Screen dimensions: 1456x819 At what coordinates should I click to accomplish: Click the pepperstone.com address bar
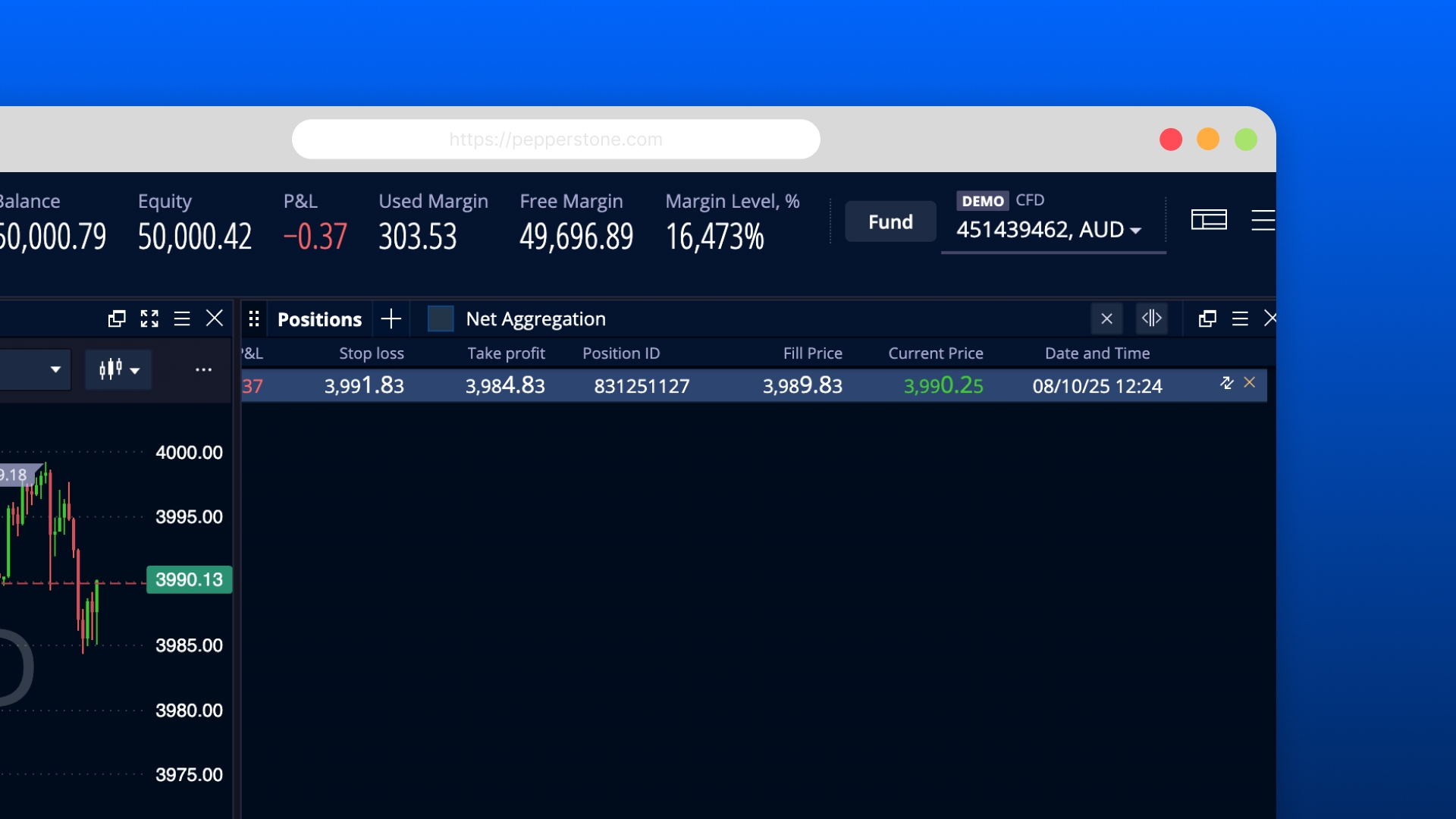point(556,140)
